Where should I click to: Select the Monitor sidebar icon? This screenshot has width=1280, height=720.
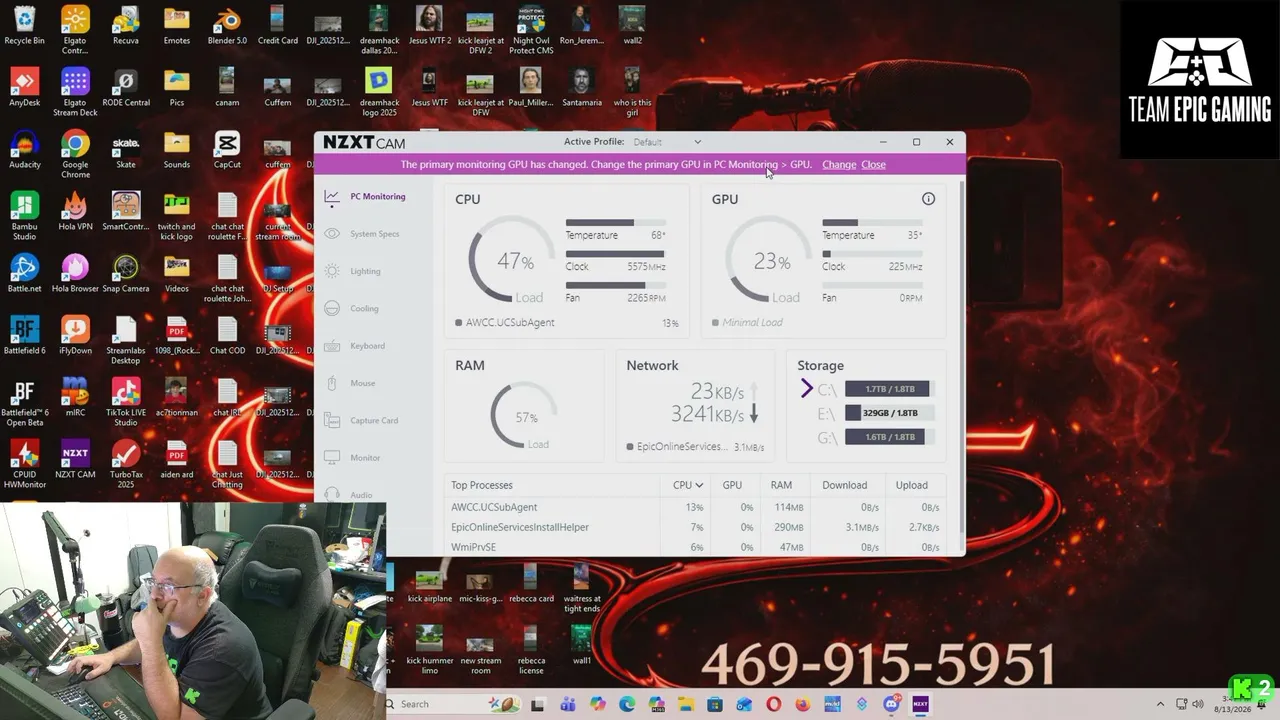tap(332, 458)
